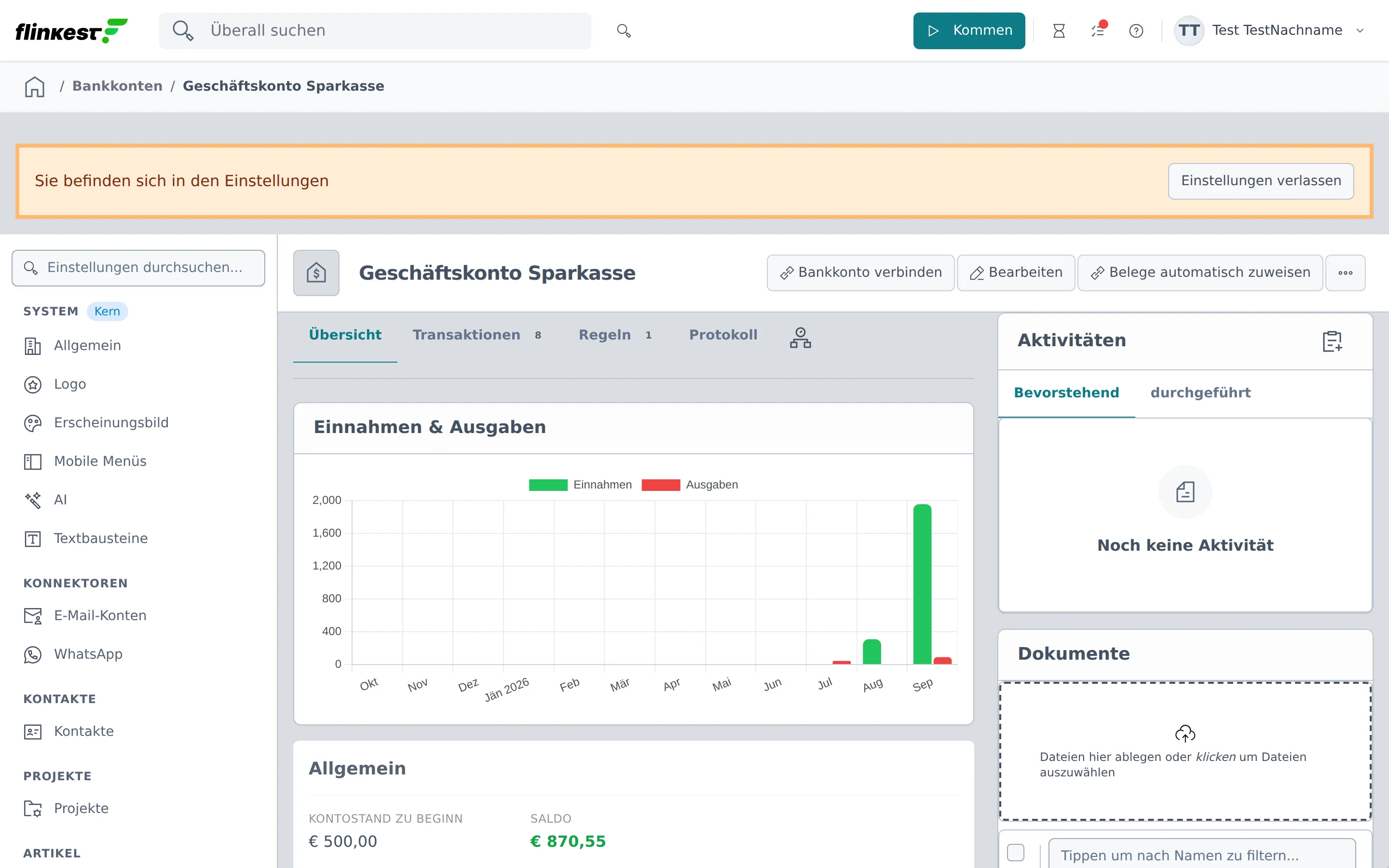Image resolution: width=1389 pixels, height=868 pixels.
Task: Toggle the select-all documents checkbox
Action: point(1015,853)
